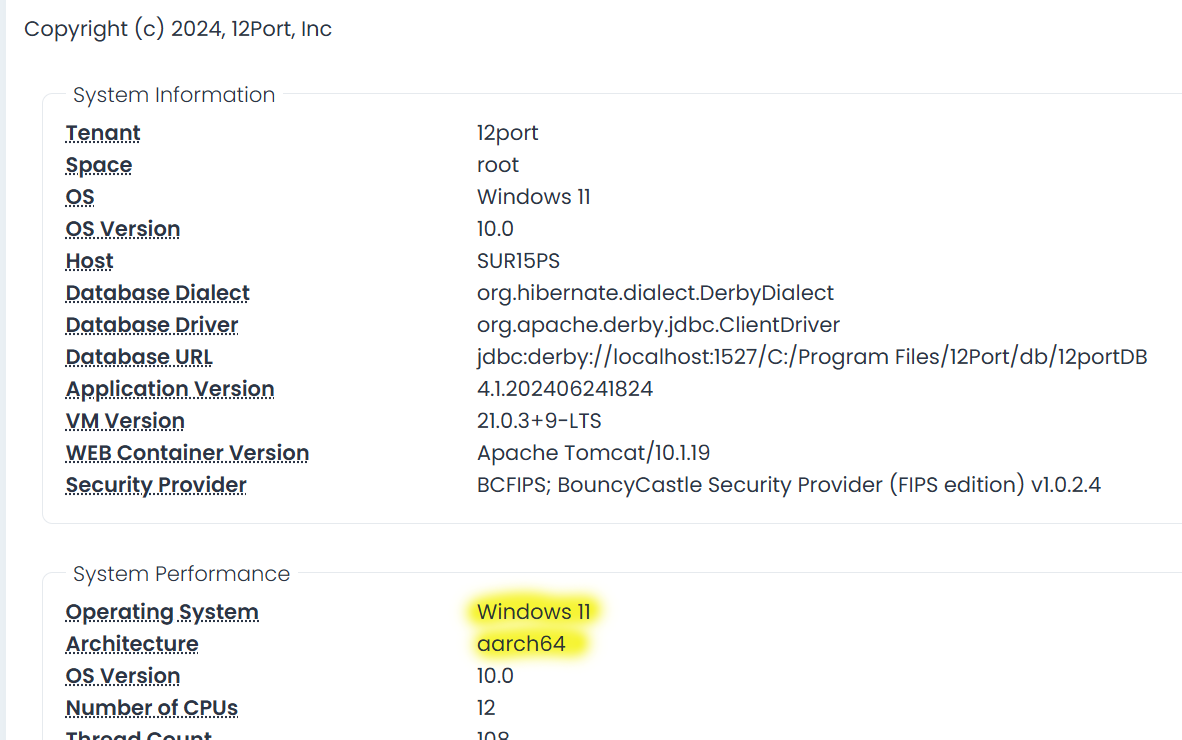Click the Tenant label

click(103, 133)
